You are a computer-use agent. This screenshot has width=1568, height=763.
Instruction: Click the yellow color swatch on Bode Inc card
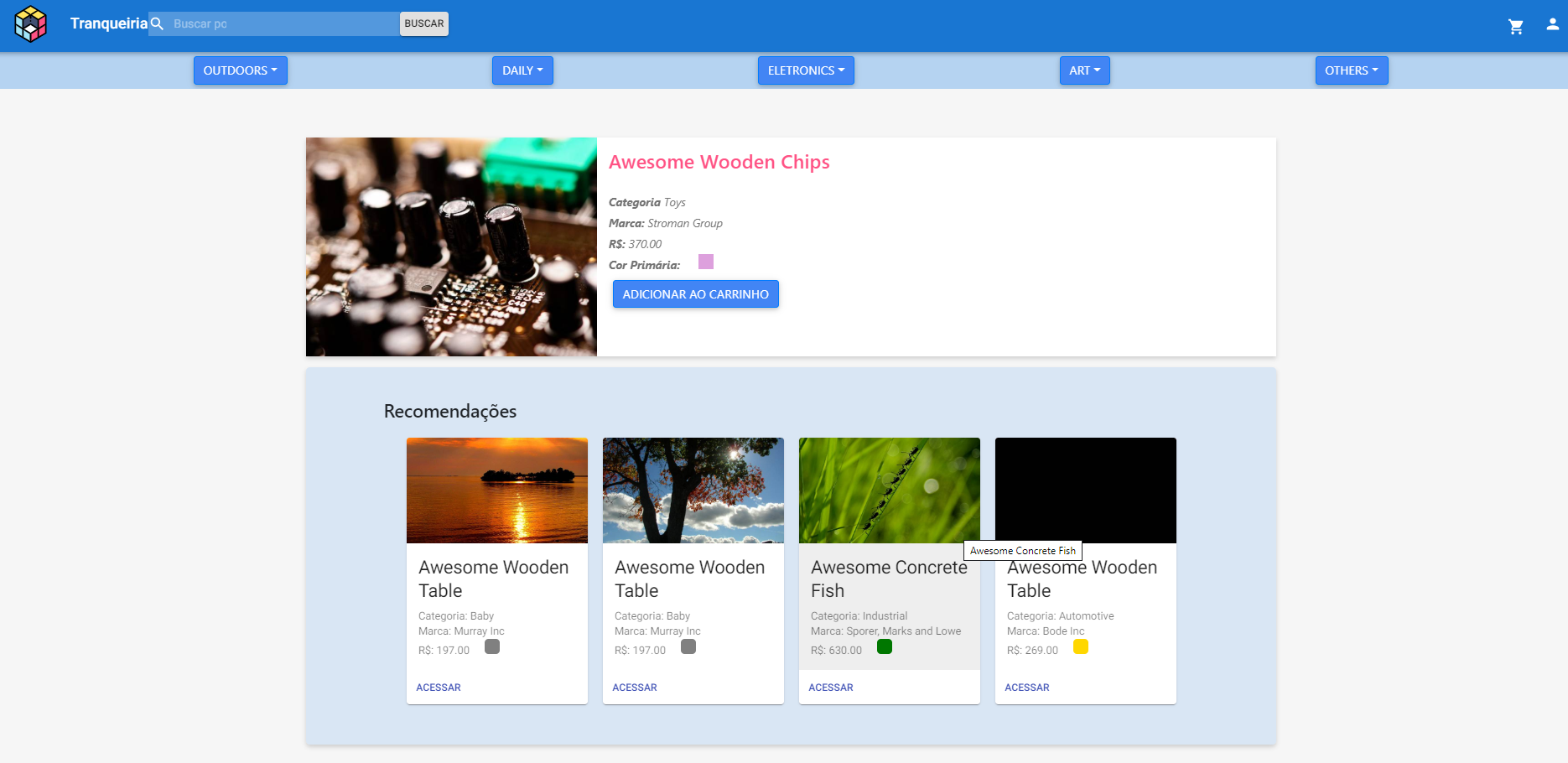(1081, 646)
